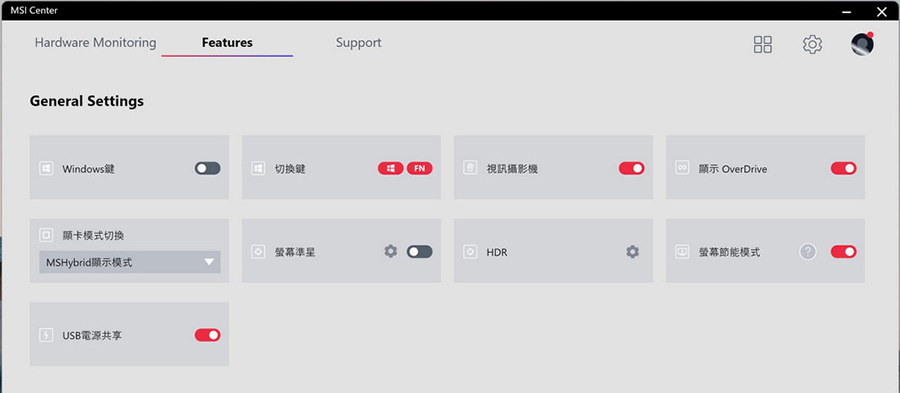Open the 顯卡模式切換 combo box
This screenshot has width=900, height=393.
[x=130, y=262]
